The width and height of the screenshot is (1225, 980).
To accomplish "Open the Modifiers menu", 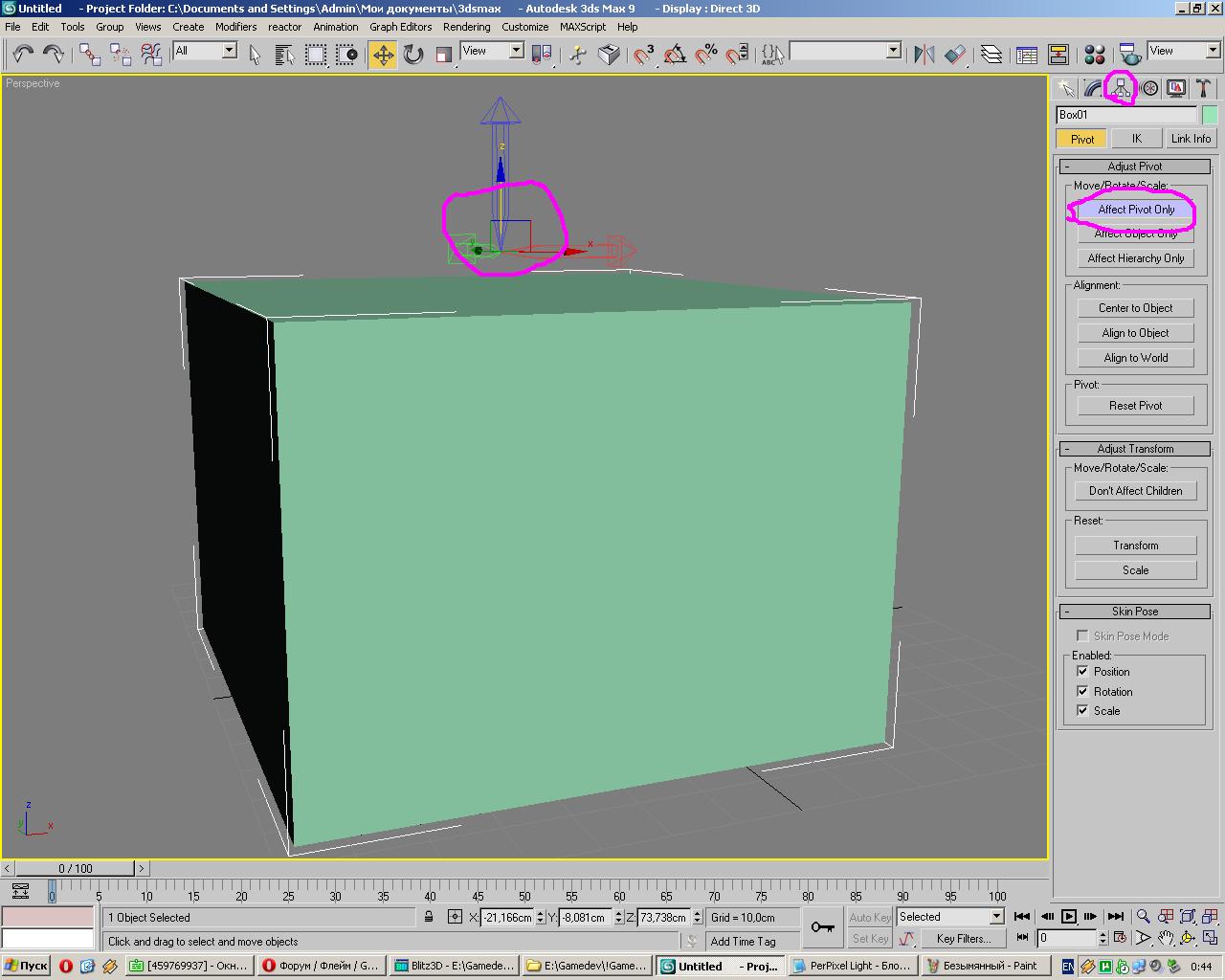I will click(x=235, y=27).
